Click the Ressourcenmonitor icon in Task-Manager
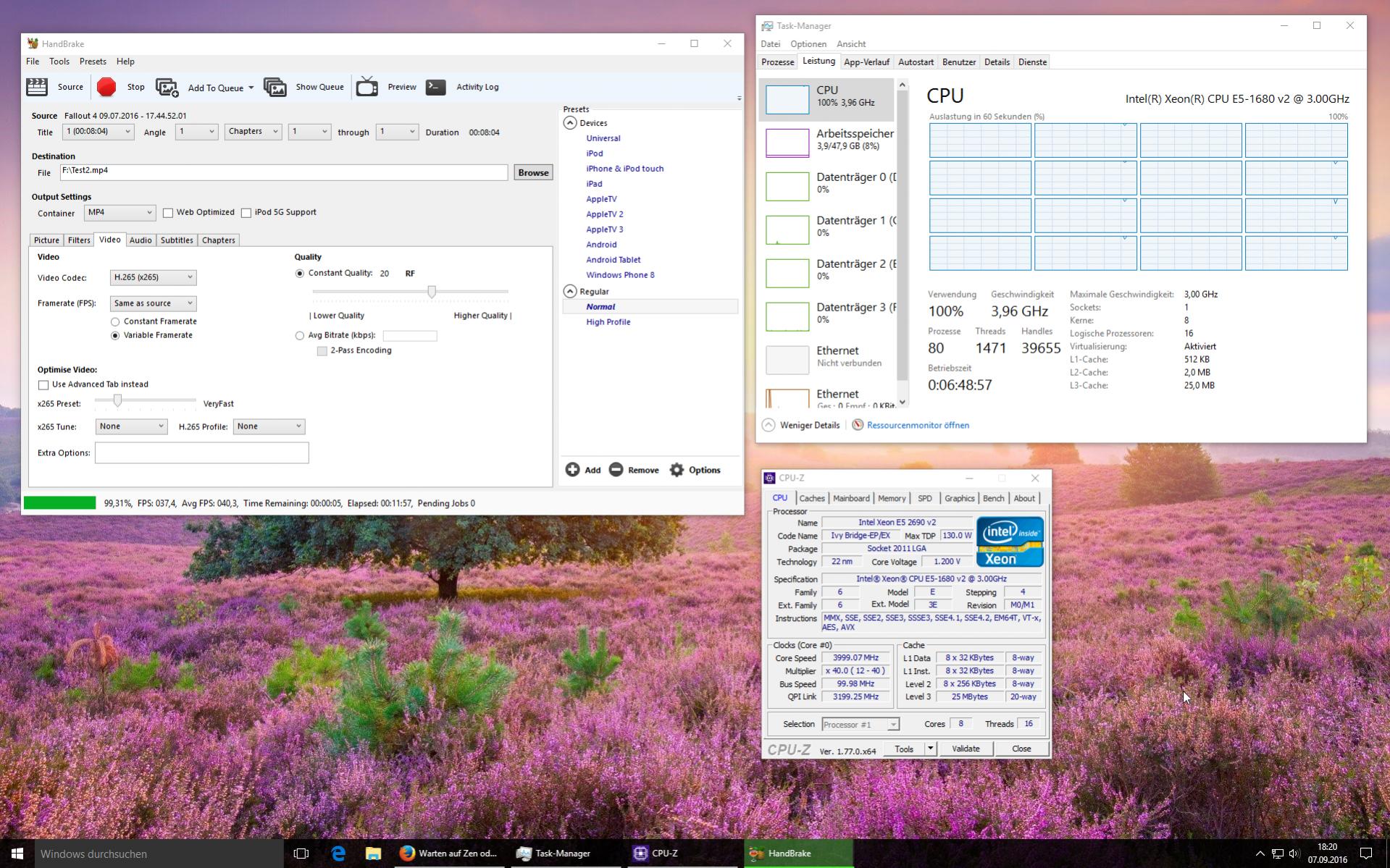This screenshot has height=868, width=1390. [858, 425]
